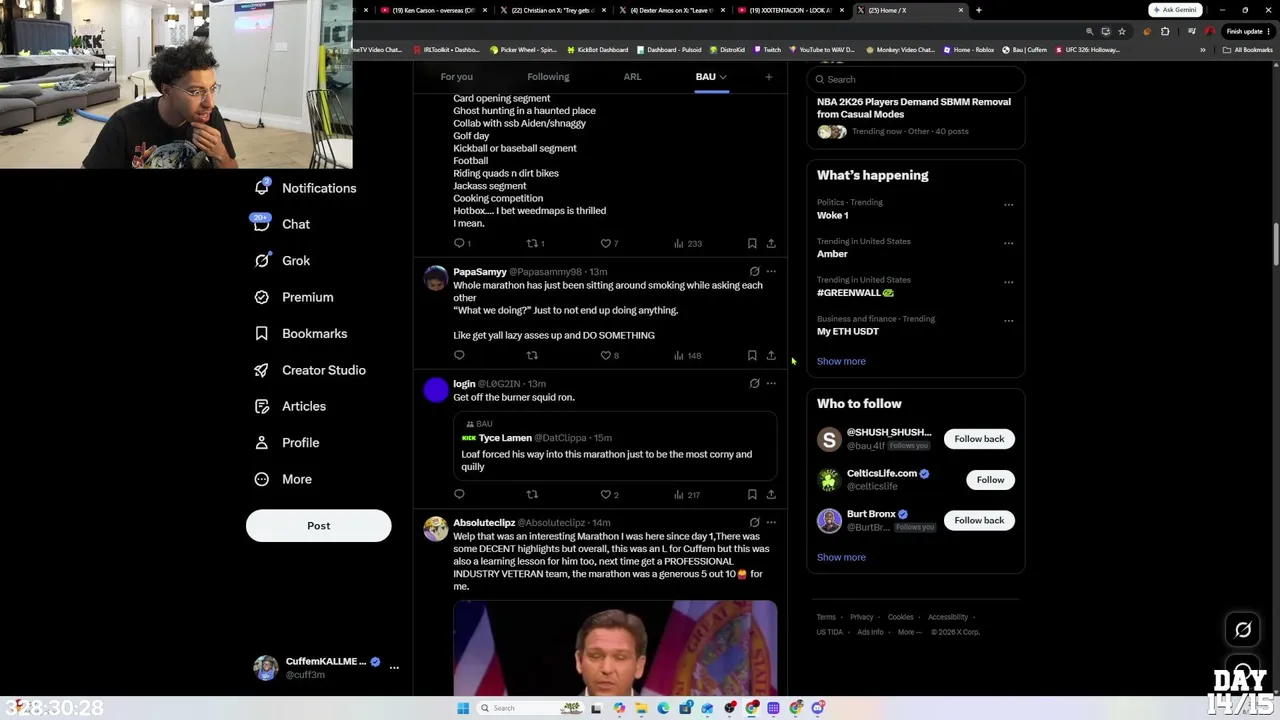Open Bookmarks in the sidebar
This screenshot has height=720, width=1280.
(x=301, y=333)
